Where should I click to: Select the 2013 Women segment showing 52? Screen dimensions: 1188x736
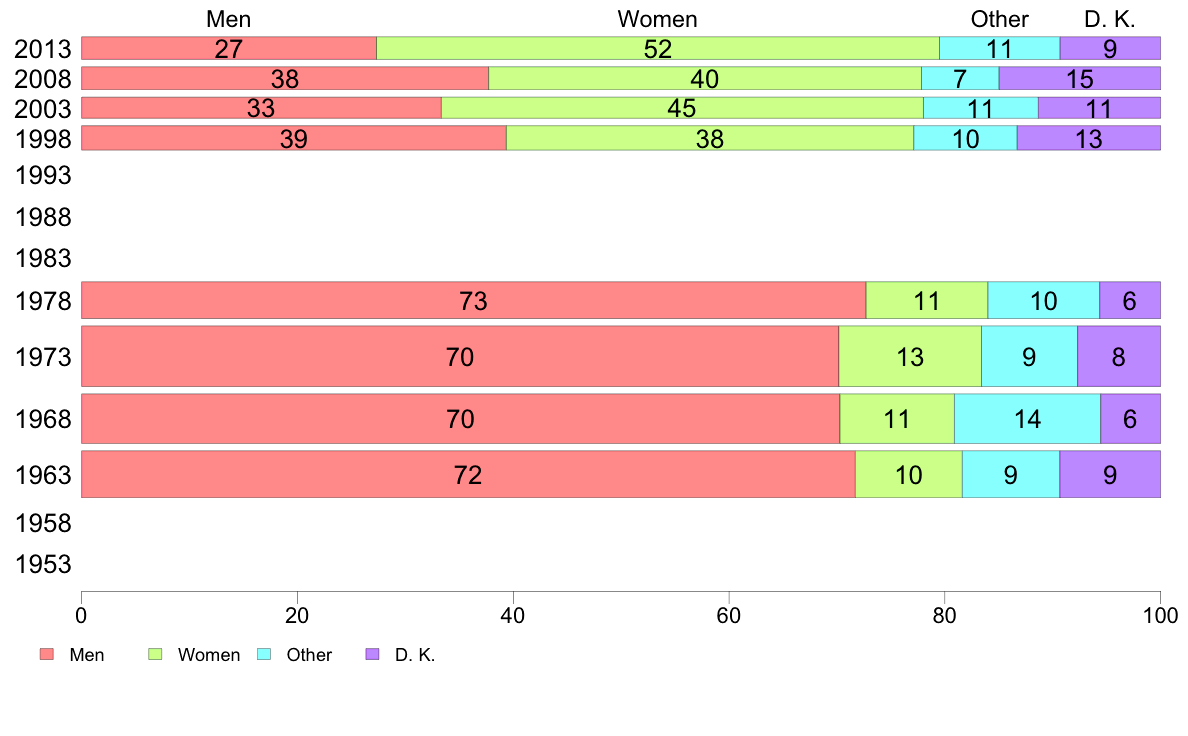(657, 48)
